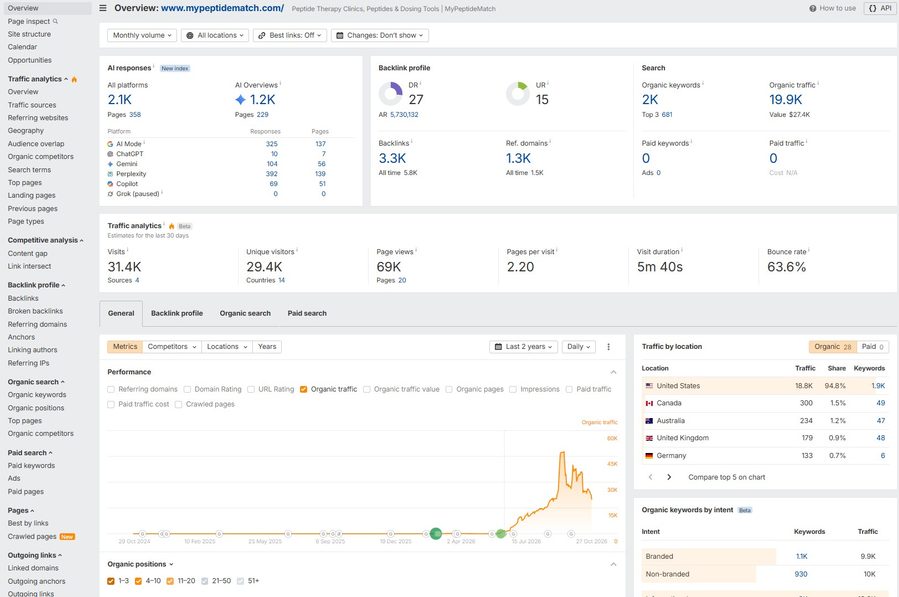Click AI Overviews sparkle icon

240,100
